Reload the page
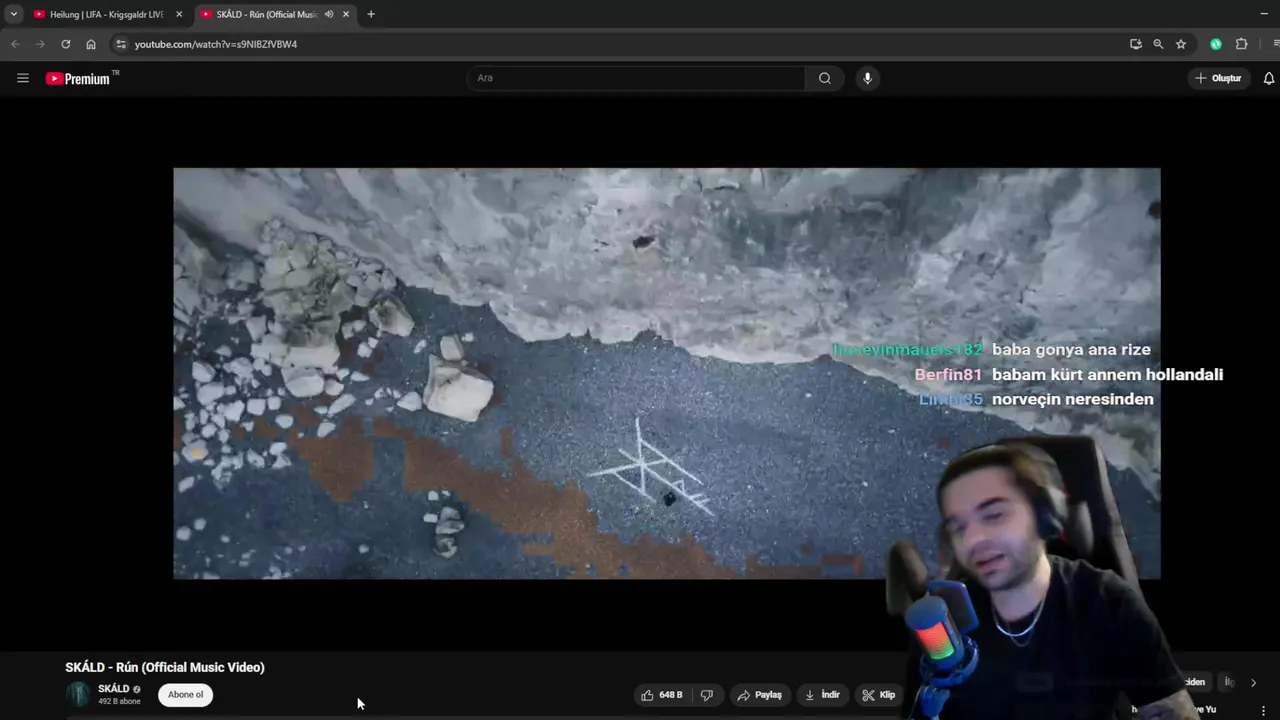Image resolution: width=1280 pixels, height=720 pixels. coord(66,44)
